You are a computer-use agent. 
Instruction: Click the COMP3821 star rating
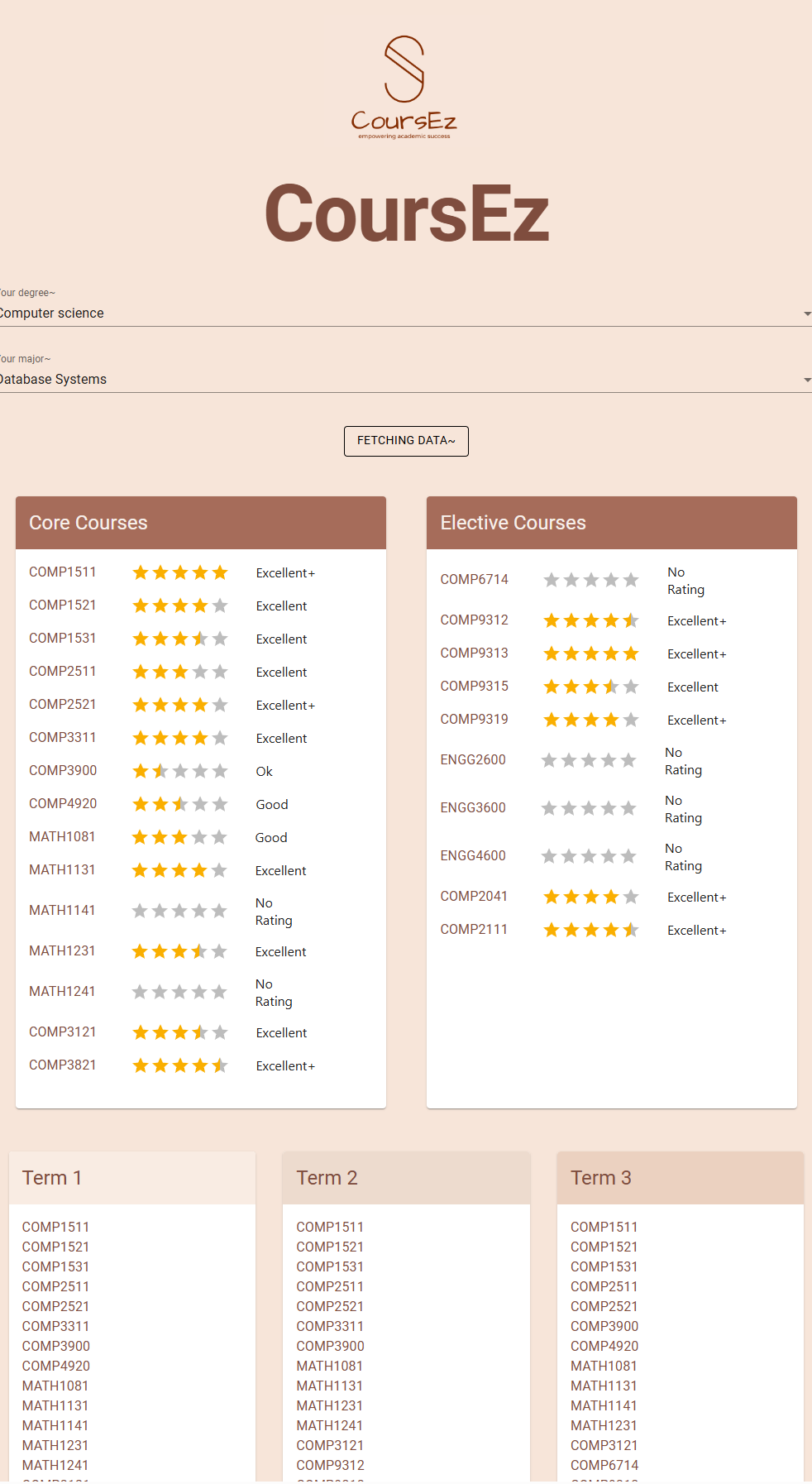180,1065
